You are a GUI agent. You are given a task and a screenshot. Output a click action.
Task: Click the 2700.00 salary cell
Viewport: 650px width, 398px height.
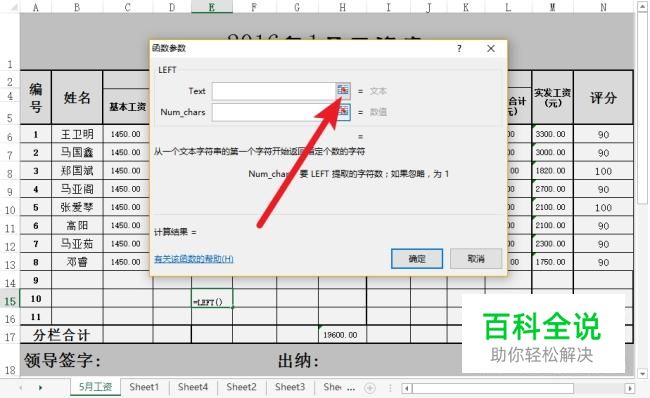point(552,189)
